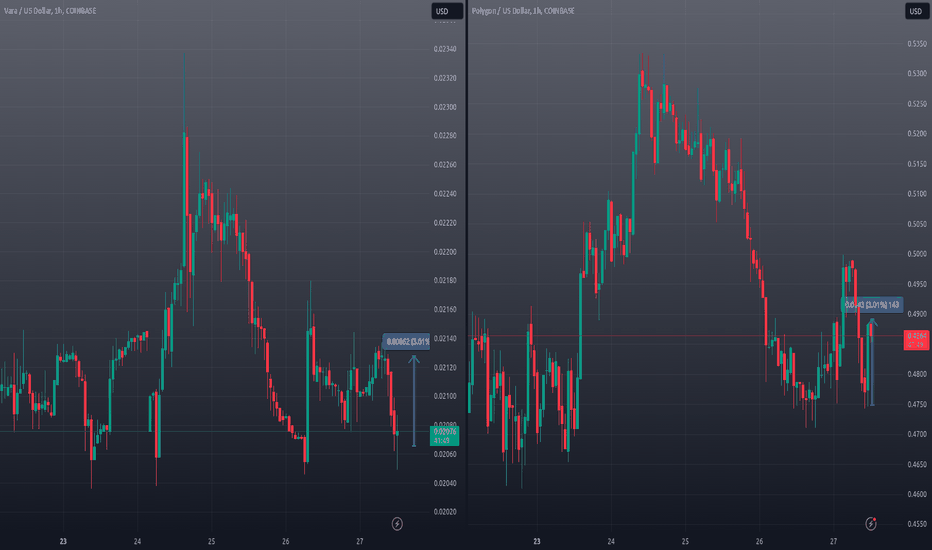932x550 pixels.
Task: Click the lightning icon on the Vara chart
Action: click(x=397, y=524)
